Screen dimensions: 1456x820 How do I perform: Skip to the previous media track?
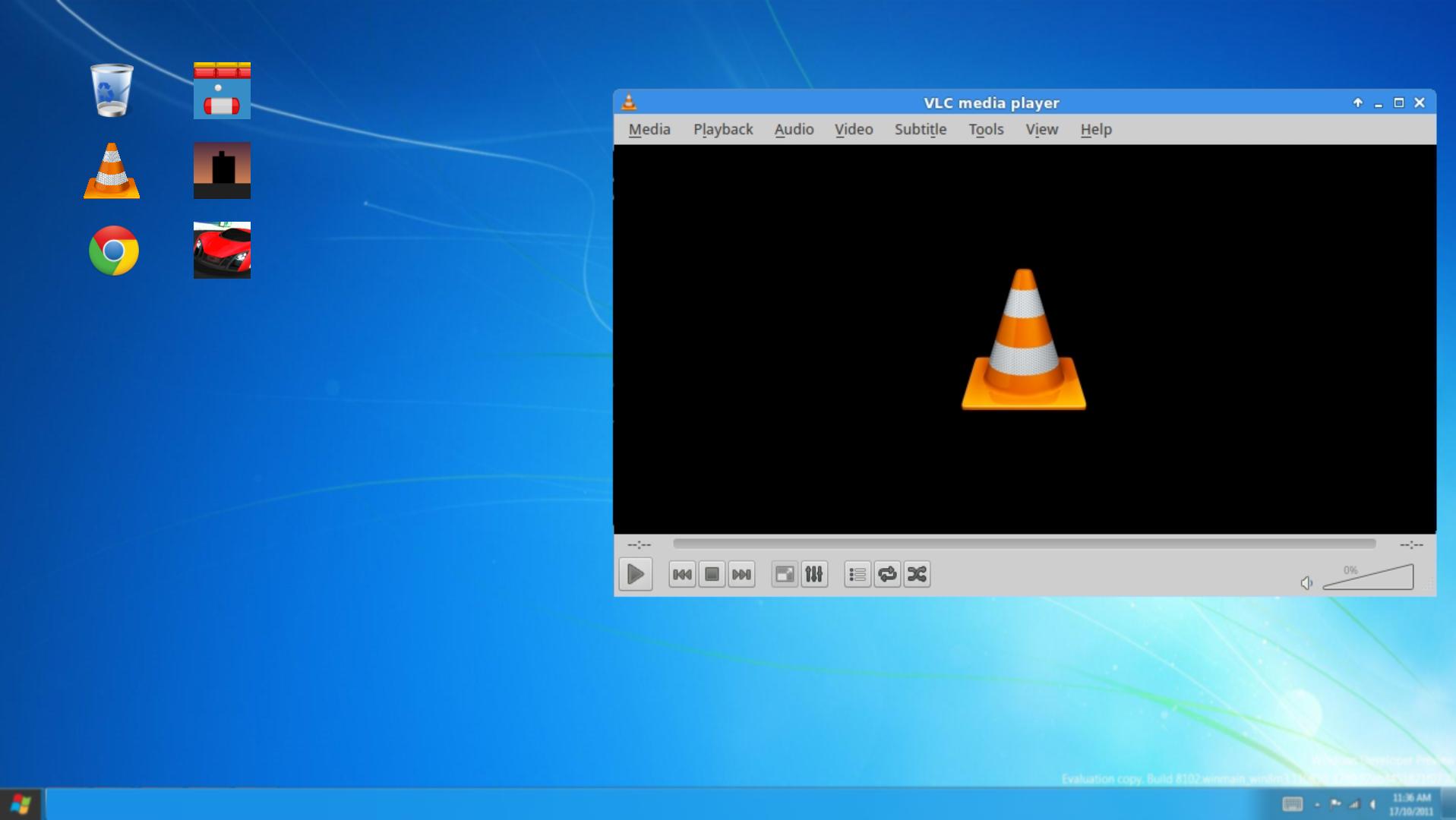point(682,575)
